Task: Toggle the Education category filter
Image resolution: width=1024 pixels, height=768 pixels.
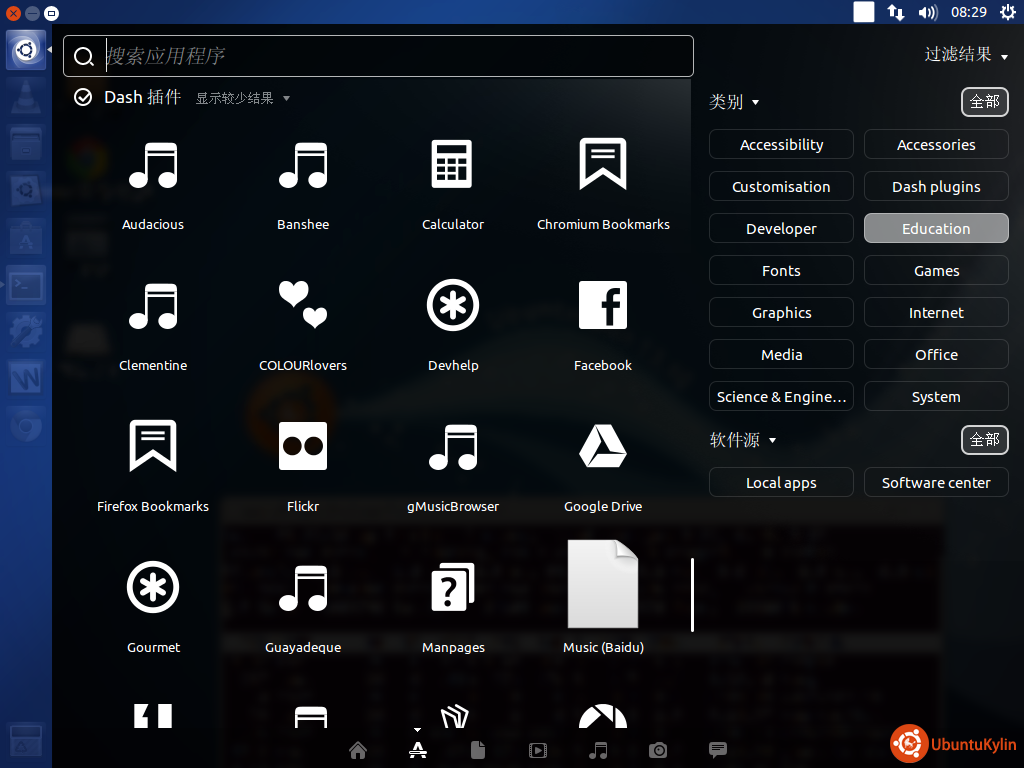Action: (x=936, y=229)
